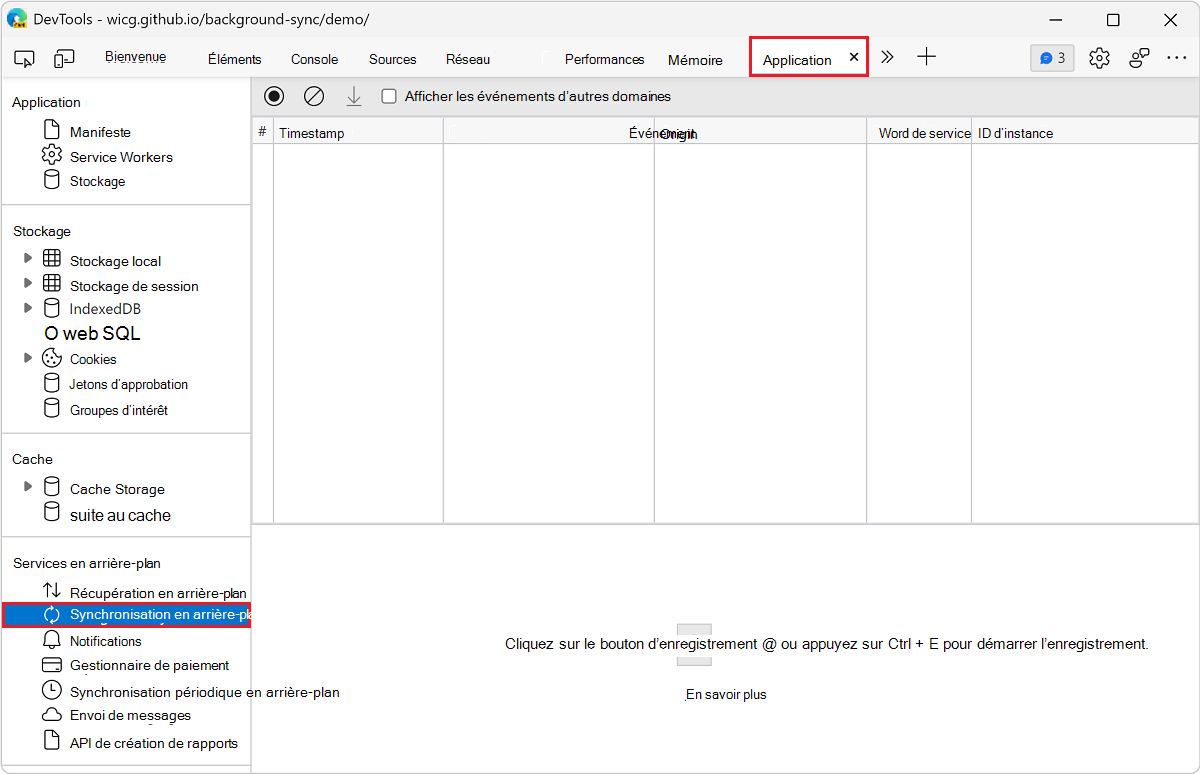Select Service Workers in the sidebar
This screenshot has height=774, width=1200.
[120, 156]
